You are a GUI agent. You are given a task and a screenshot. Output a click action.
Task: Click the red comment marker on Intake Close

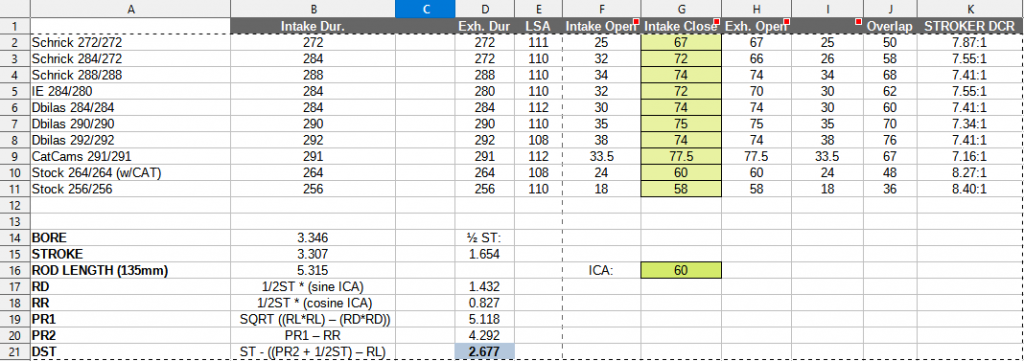716,22
